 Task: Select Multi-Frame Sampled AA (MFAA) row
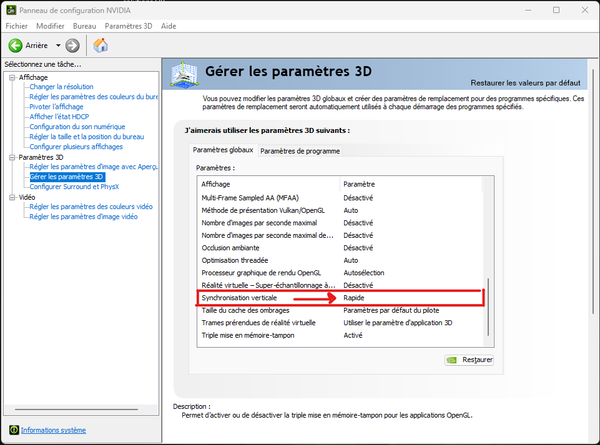(x=340, y=198)
